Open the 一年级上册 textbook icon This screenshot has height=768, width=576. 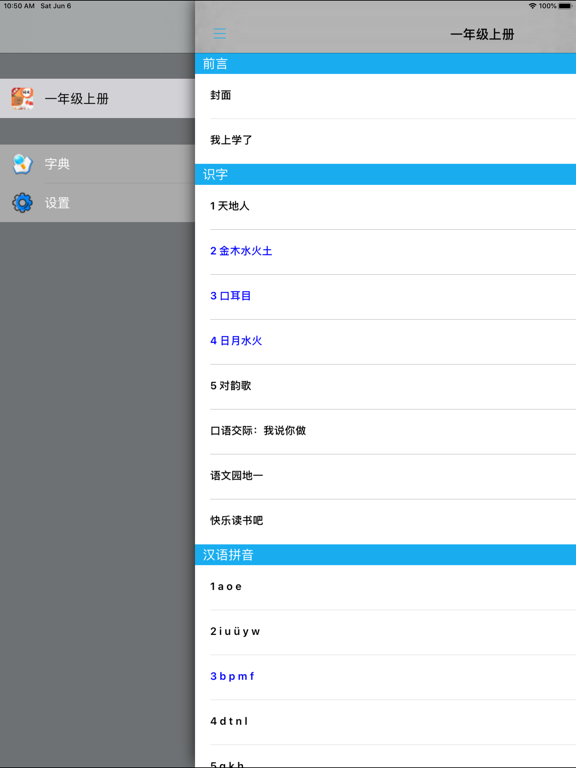click(23, 98)
